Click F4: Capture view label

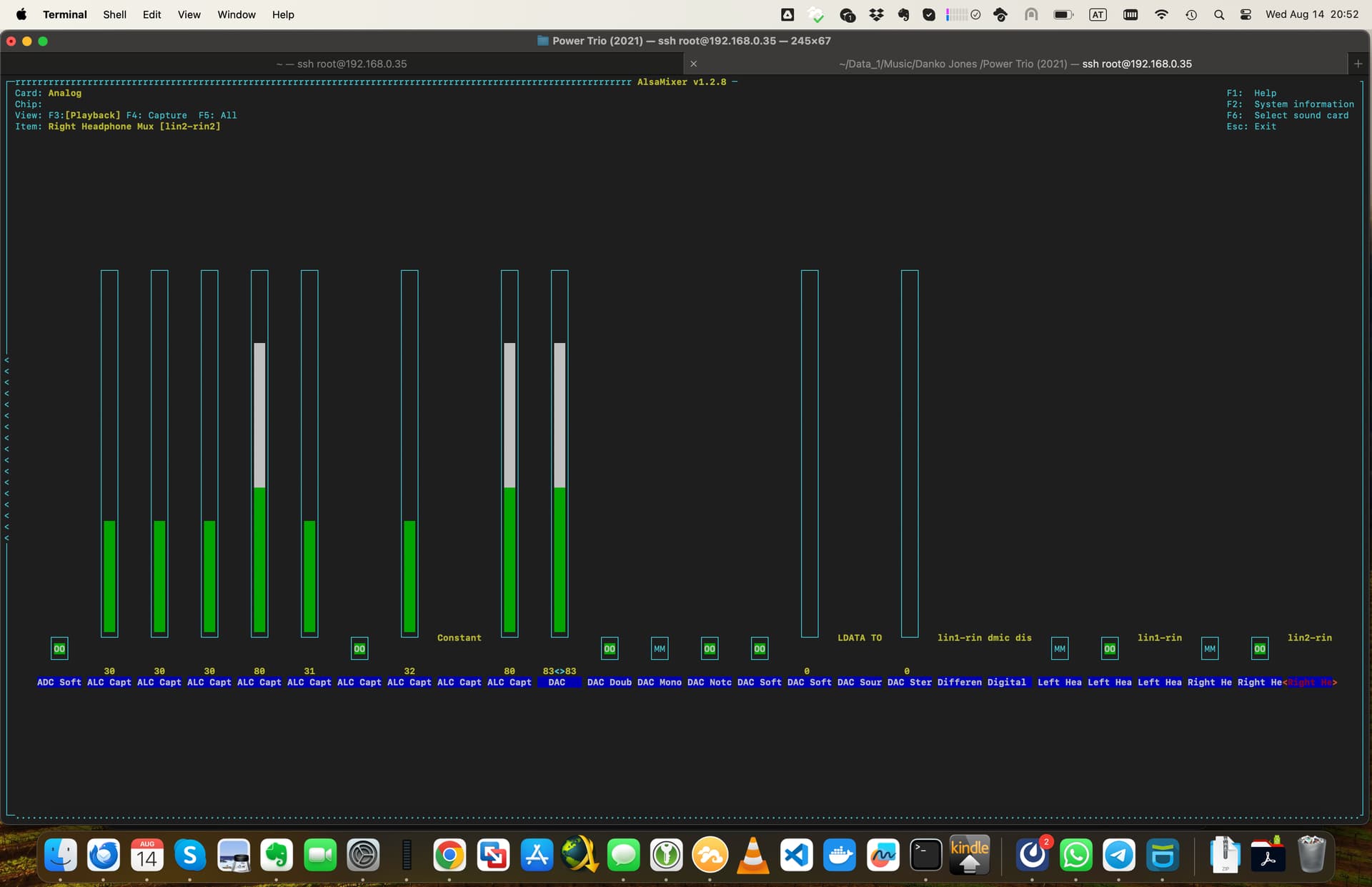(x=156, y=115)
